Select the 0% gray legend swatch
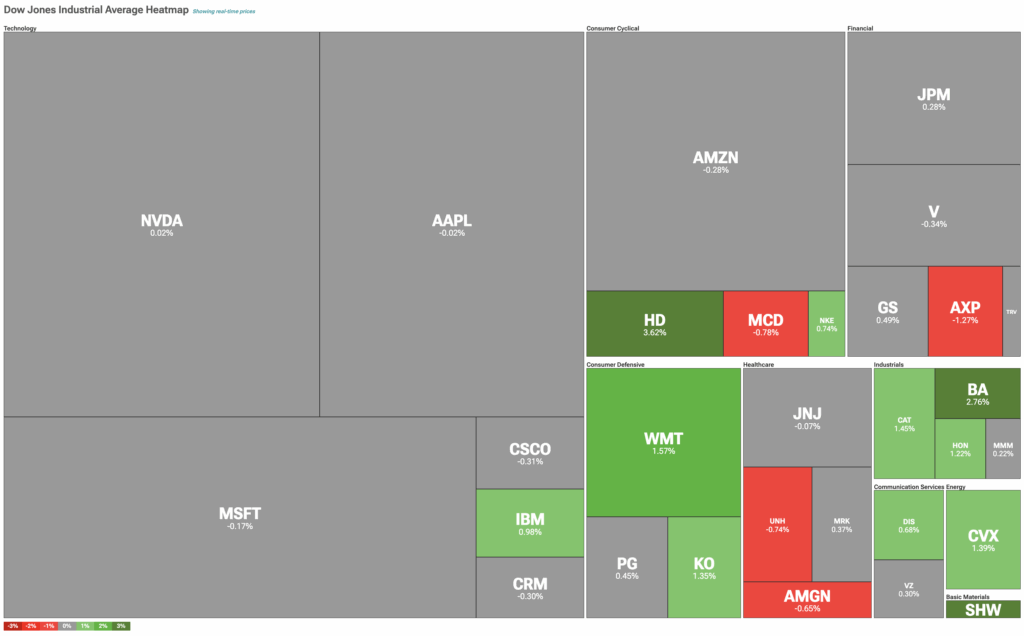The height and width of the screenshot is (636, 1024). pyautogui.click(x=67, y=626)
